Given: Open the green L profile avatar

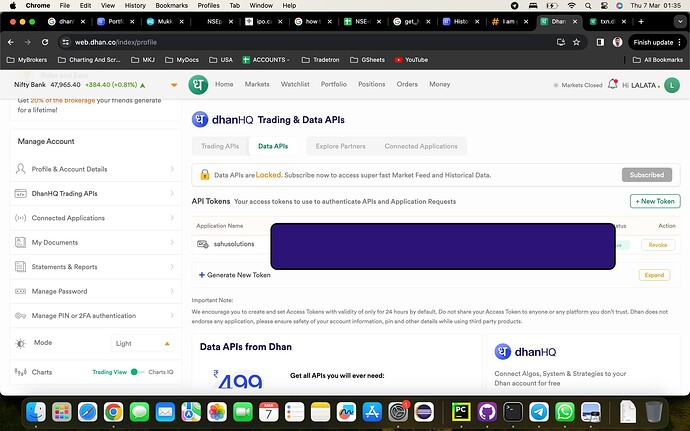Looking at the screenshot, I should click(x=672, y=85).
